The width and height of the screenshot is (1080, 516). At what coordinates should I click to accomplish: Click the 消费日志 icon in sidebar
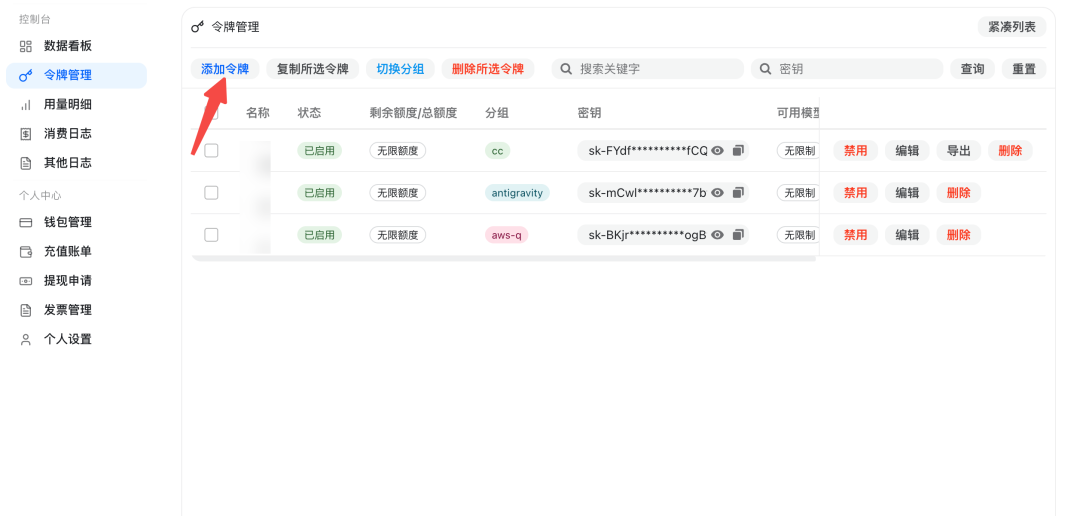click(x=26, y=134)
